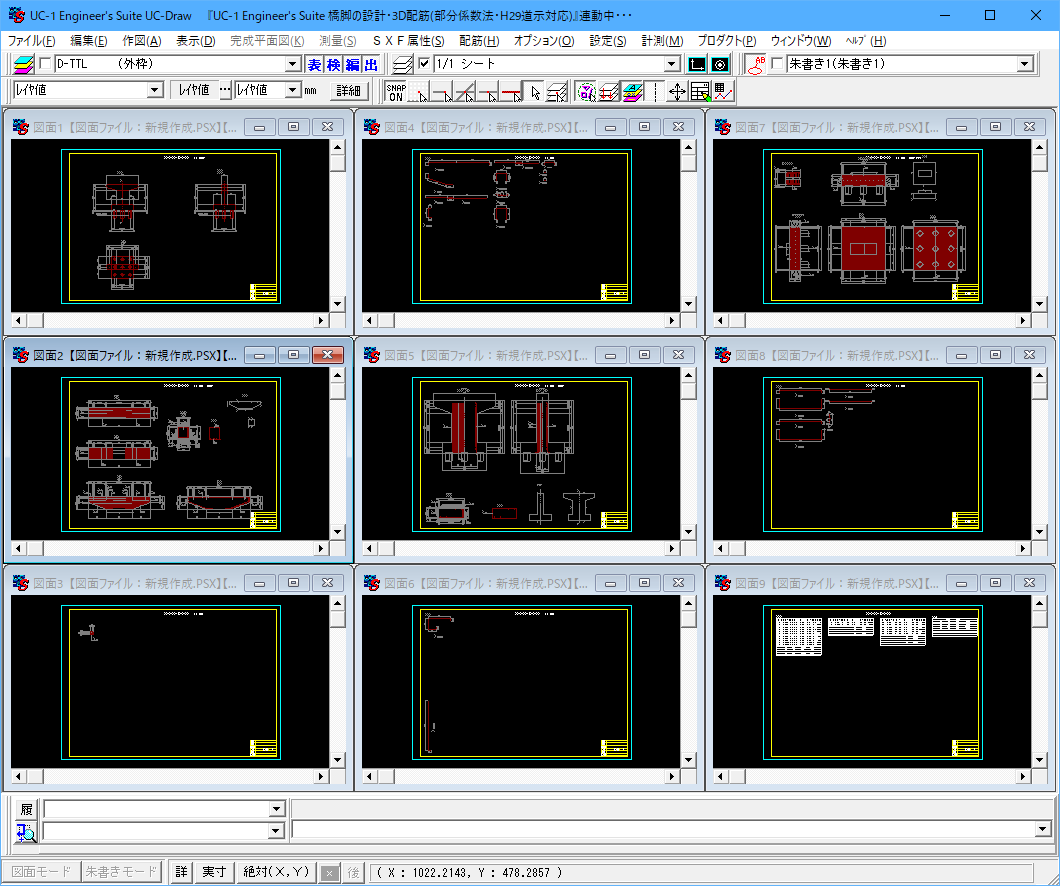Click the 絶対(X,Y) status button

(x=275, y=872)
